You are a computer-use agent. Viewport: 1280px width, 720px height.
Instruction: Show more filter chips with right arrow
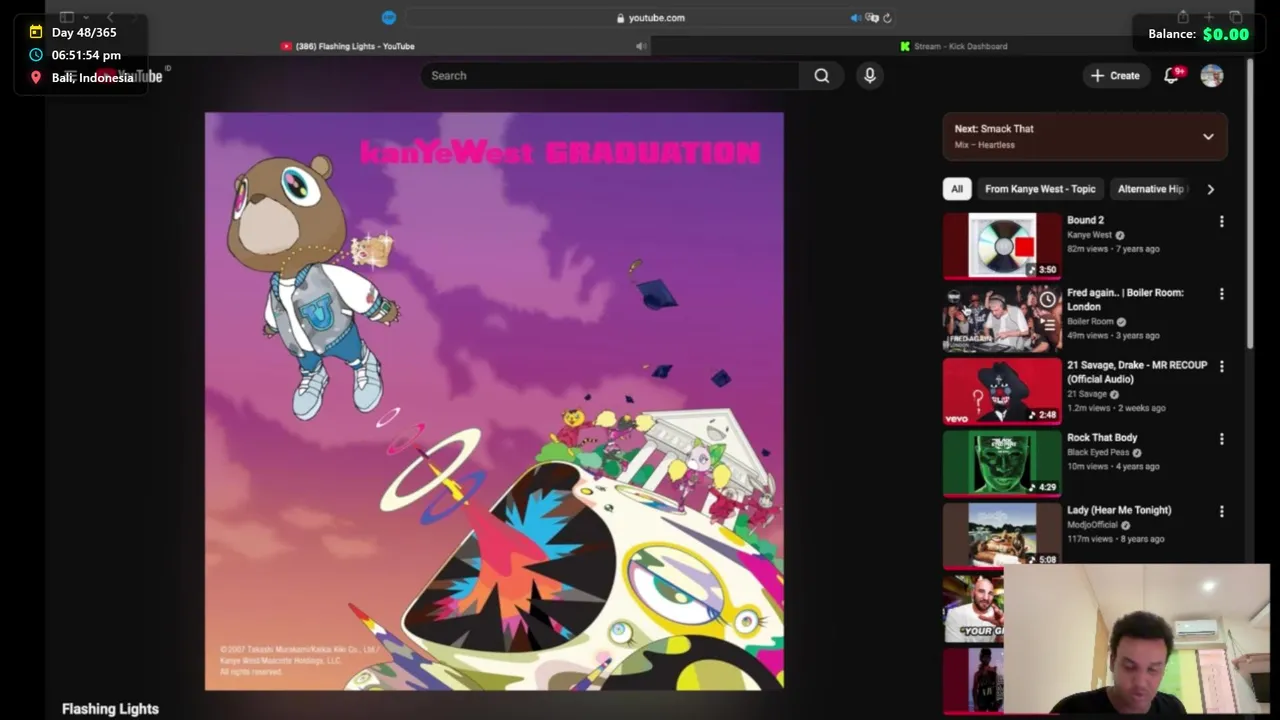click(x=1211, y=189)
